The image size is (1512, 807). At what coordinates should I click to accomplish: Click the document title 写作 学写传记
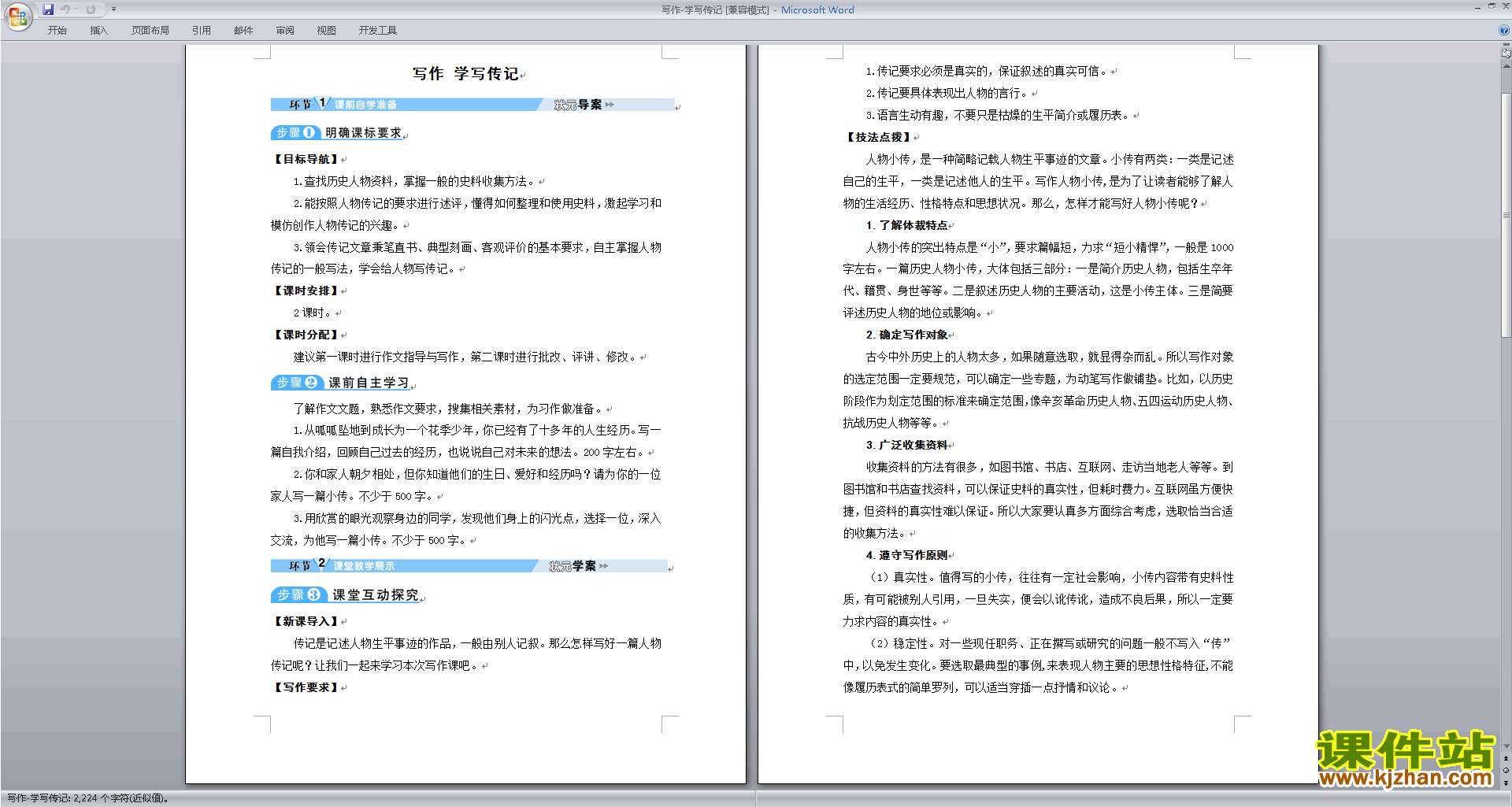[x=465, y=73]
